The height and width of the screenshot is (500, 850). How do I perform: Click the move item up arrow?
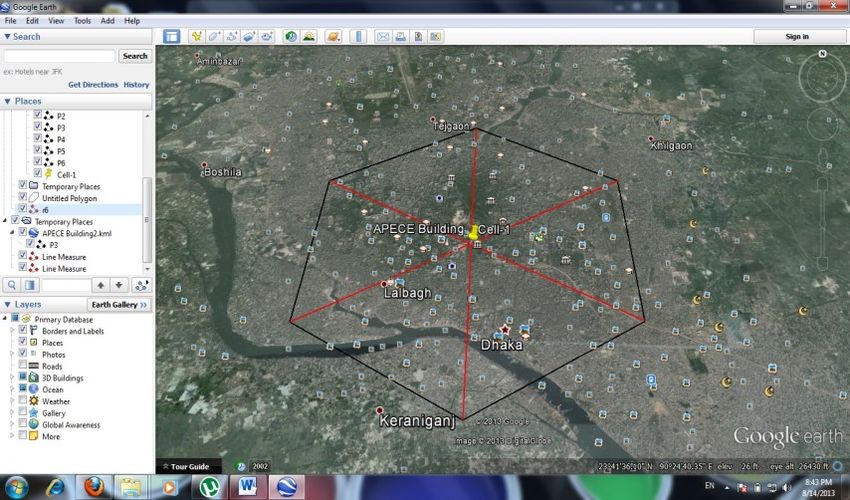pos(101,285)
